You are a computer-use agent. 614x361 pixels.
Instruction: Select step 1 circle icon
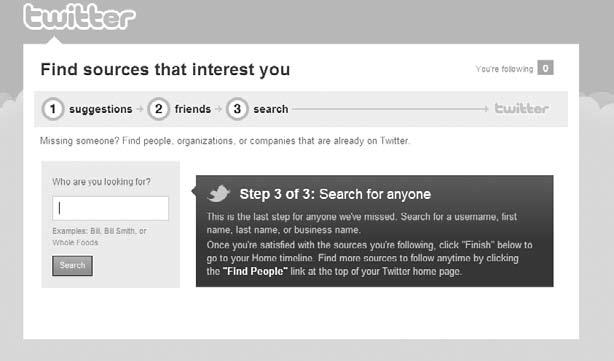click(x=52, y=109)
